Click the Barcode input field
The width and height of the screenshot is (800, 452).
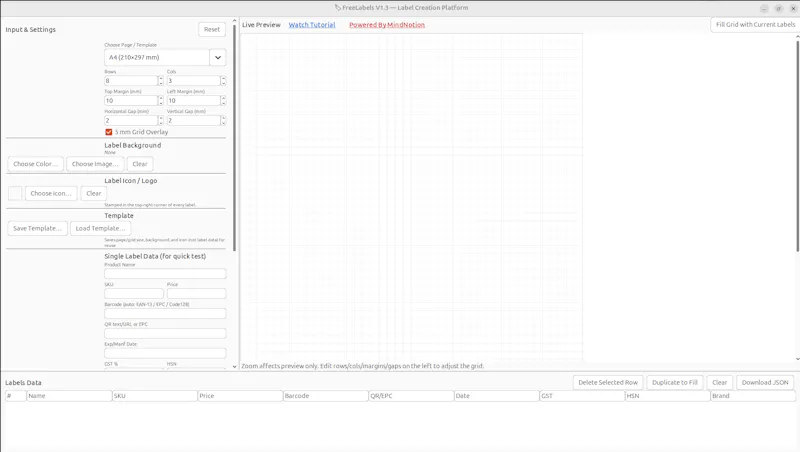coord(165,314)
